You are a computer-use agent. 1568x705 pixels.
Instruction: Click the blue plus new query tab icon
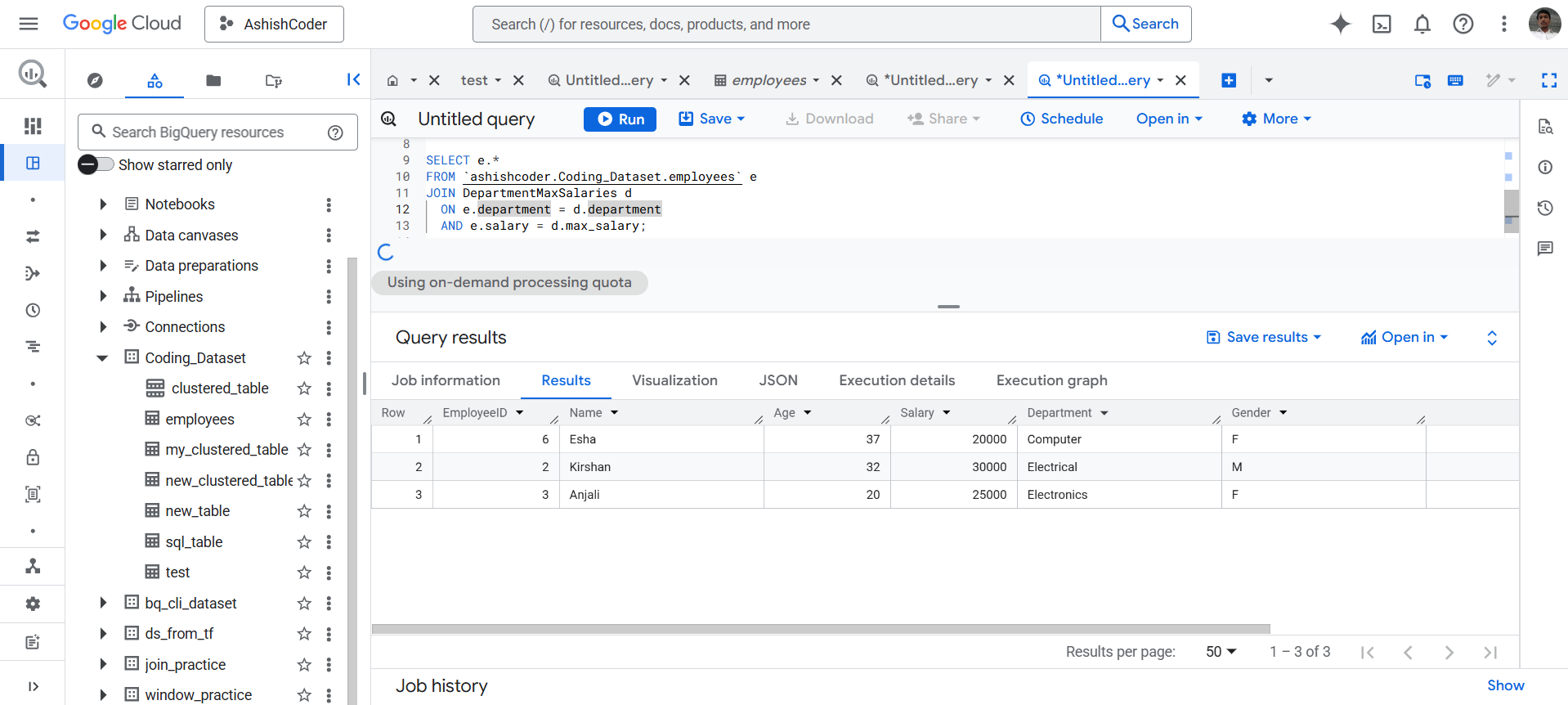tap(1229, 80)
